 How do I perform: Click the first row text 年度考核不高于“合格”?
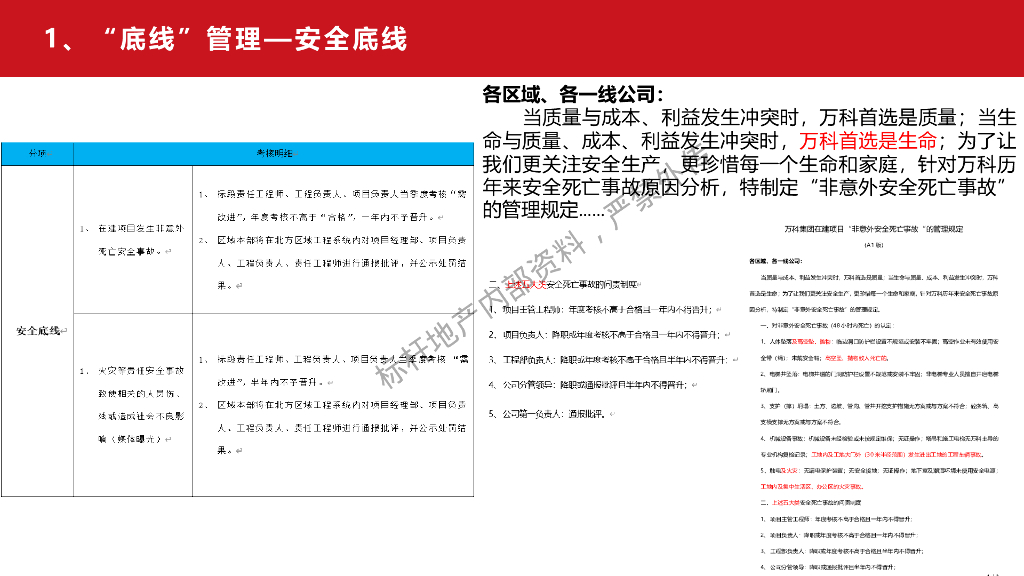pyautogui.click(x=303, y=217)
